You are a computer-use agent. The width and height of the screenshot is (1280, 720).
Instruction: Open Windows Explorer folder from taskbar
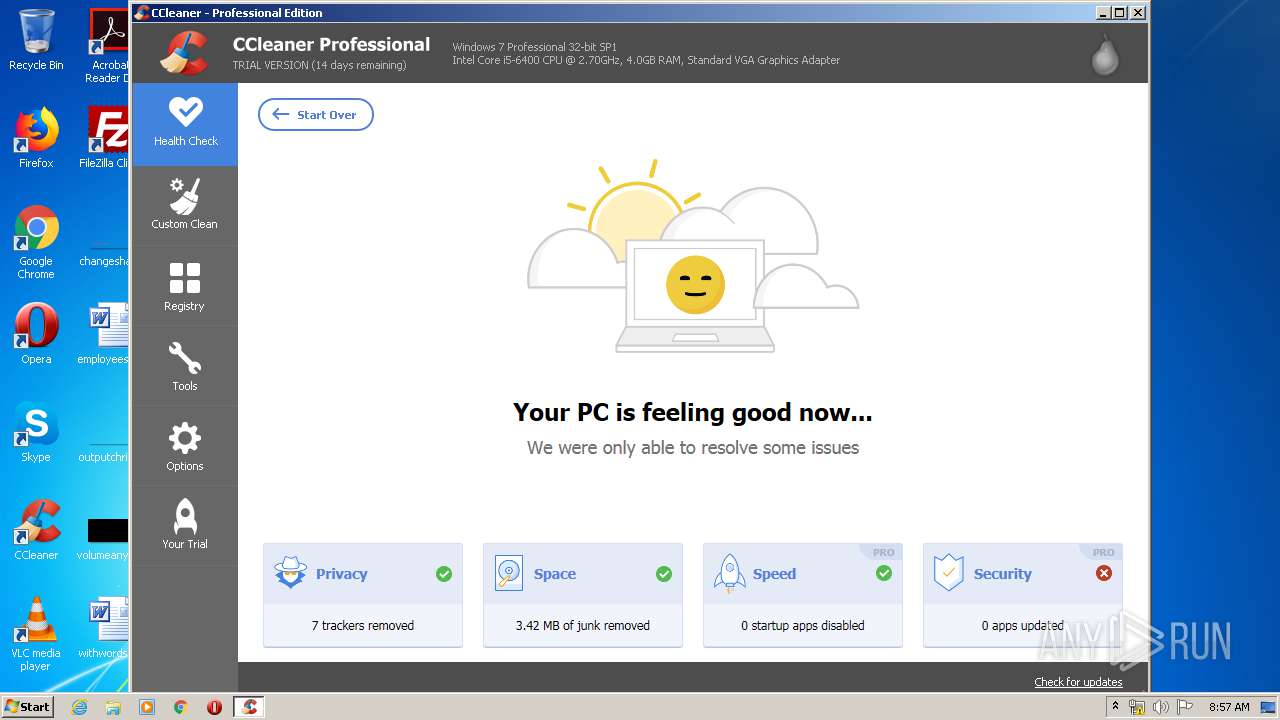113,707
